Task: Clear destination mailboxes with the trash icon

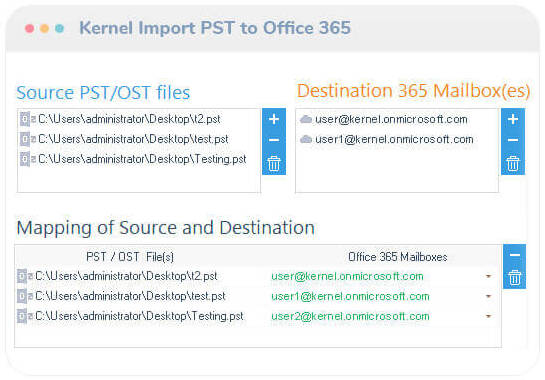Action: (513, 163)
